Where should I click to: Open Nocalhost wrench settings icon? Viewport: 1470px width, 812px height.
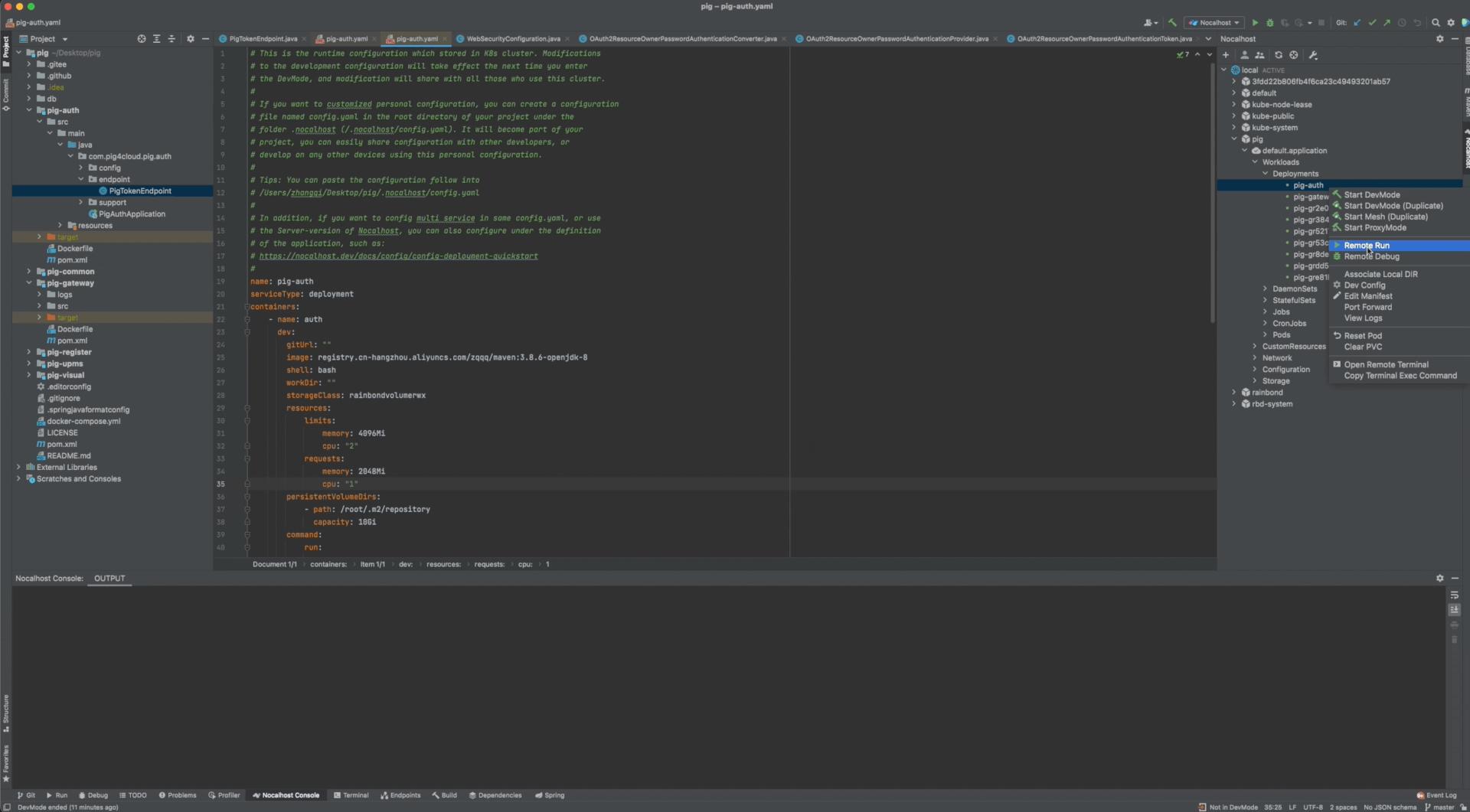coord(1312,55)
